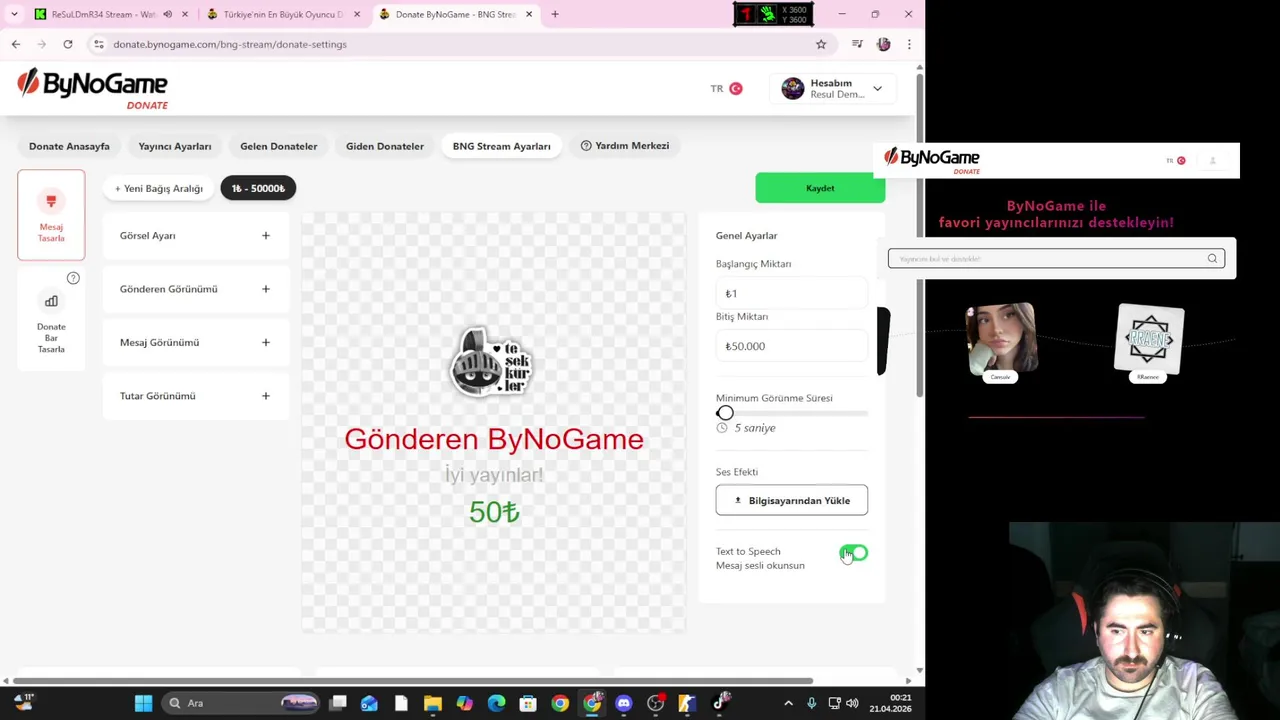Click the Başlangıç Miktarı amount field
Image resolution: width=1280 pixels, height=720 pixels.
pos(791,293)
